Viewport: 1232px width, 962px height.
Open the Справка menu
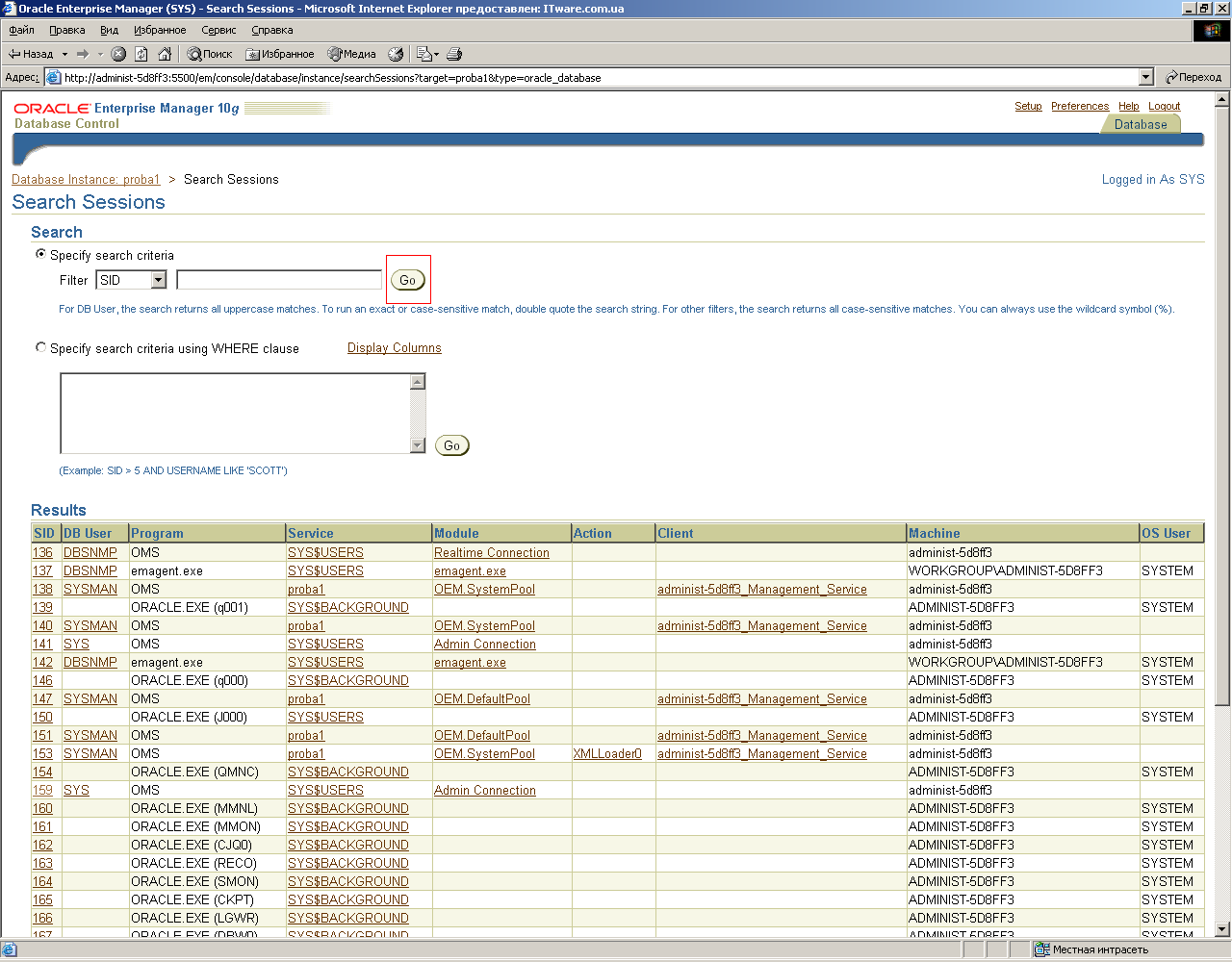(272, 30)
